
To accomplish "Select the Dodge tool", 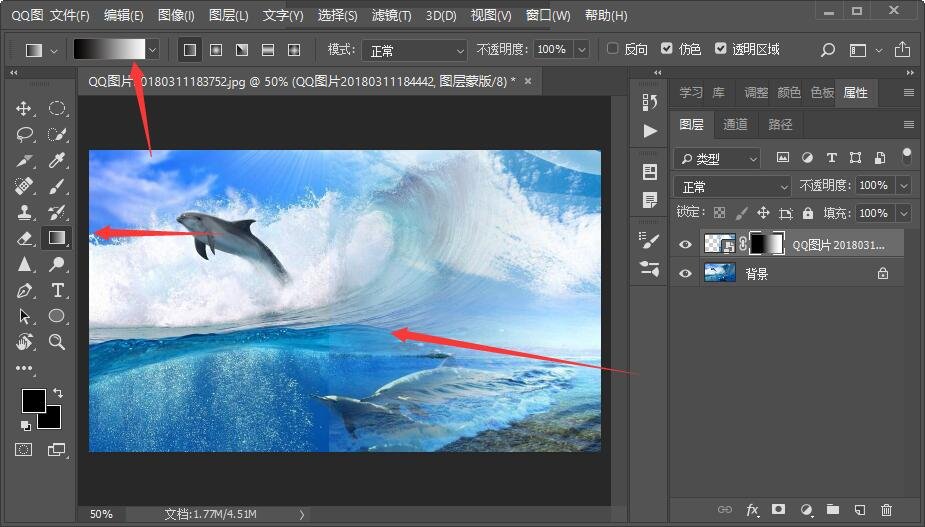I will point(57,264).
